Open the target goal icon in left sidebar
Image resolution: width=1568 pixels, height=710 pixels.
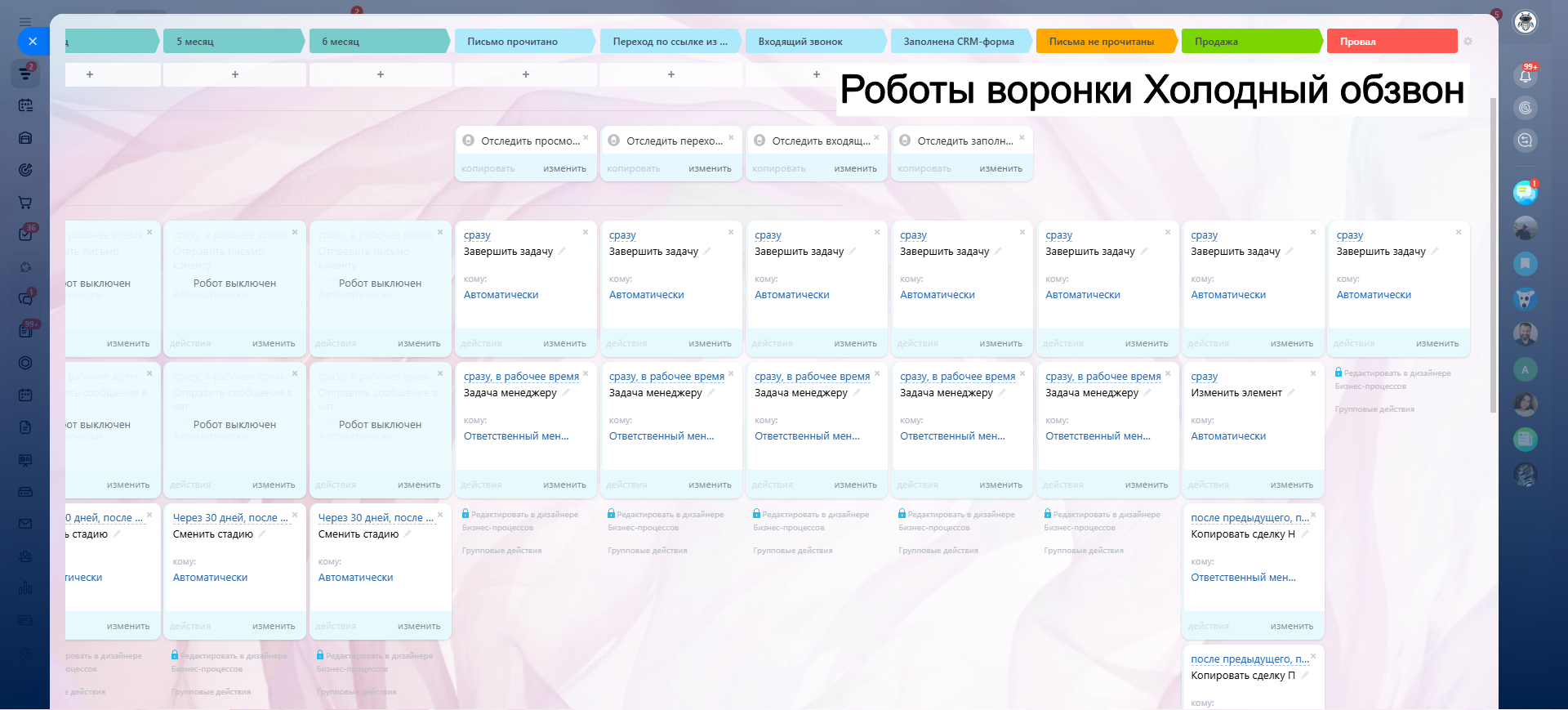coord(25,170)
